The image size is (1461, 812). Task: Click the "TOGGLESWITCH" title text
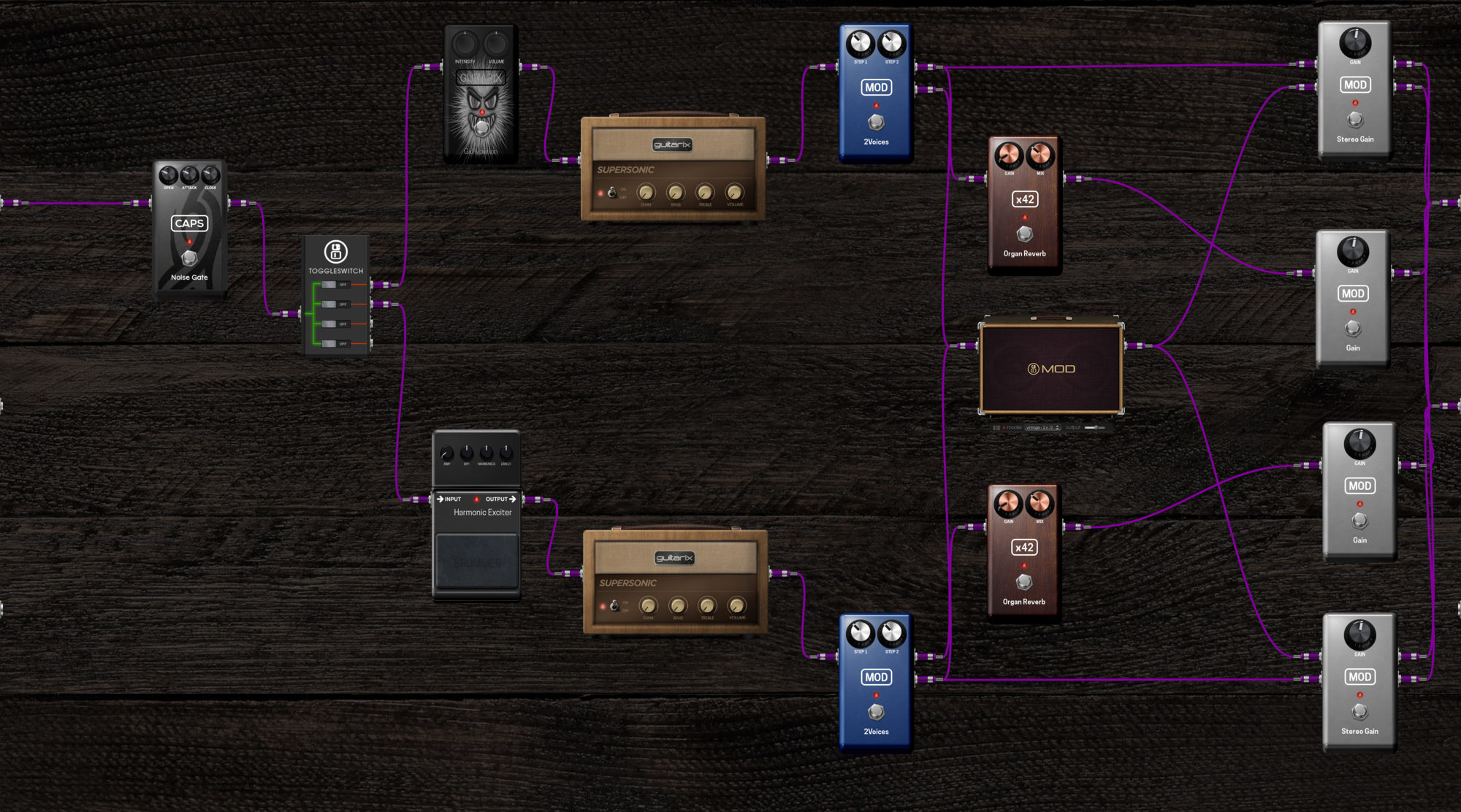click(335, 271)
